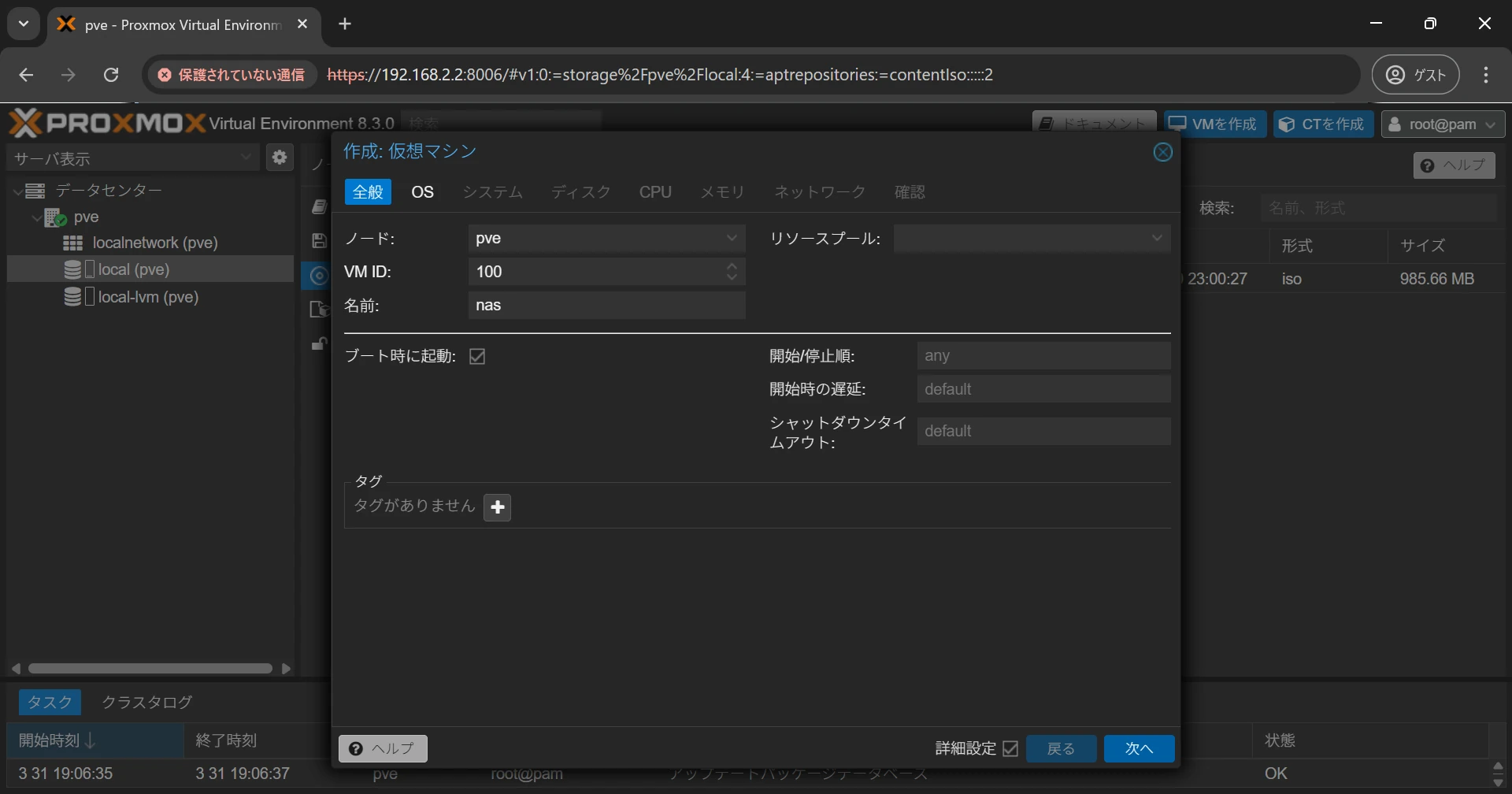Click the tree horizontal scrollbar

pyautogui.click(x=150, y=669)
